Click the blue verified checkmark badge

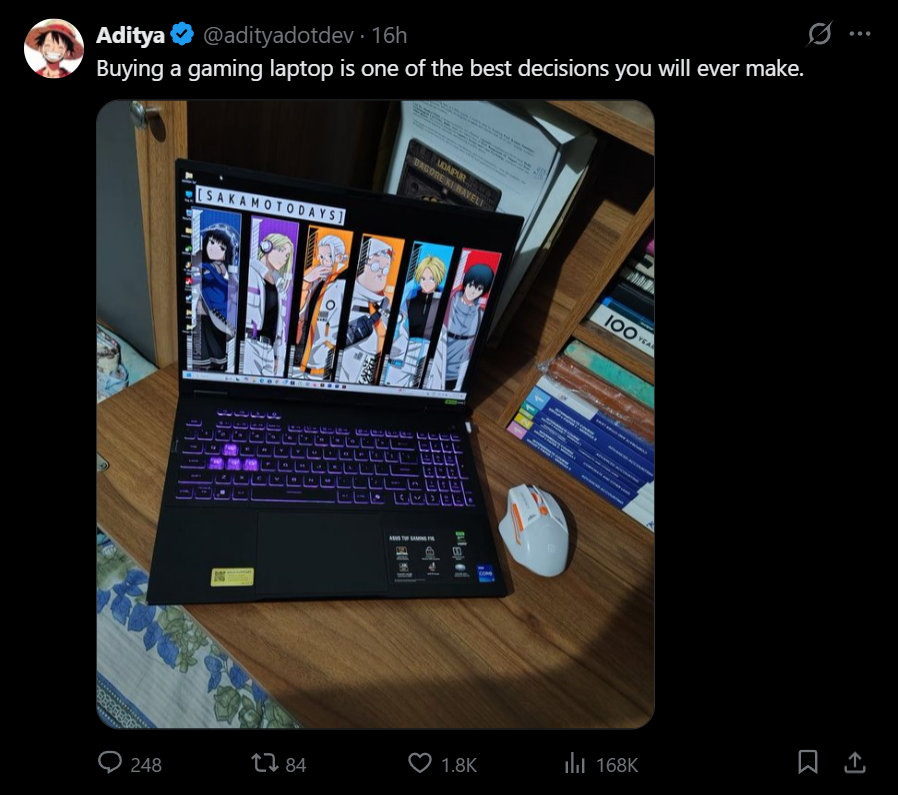pyautogui.click(x=182, y=34)
